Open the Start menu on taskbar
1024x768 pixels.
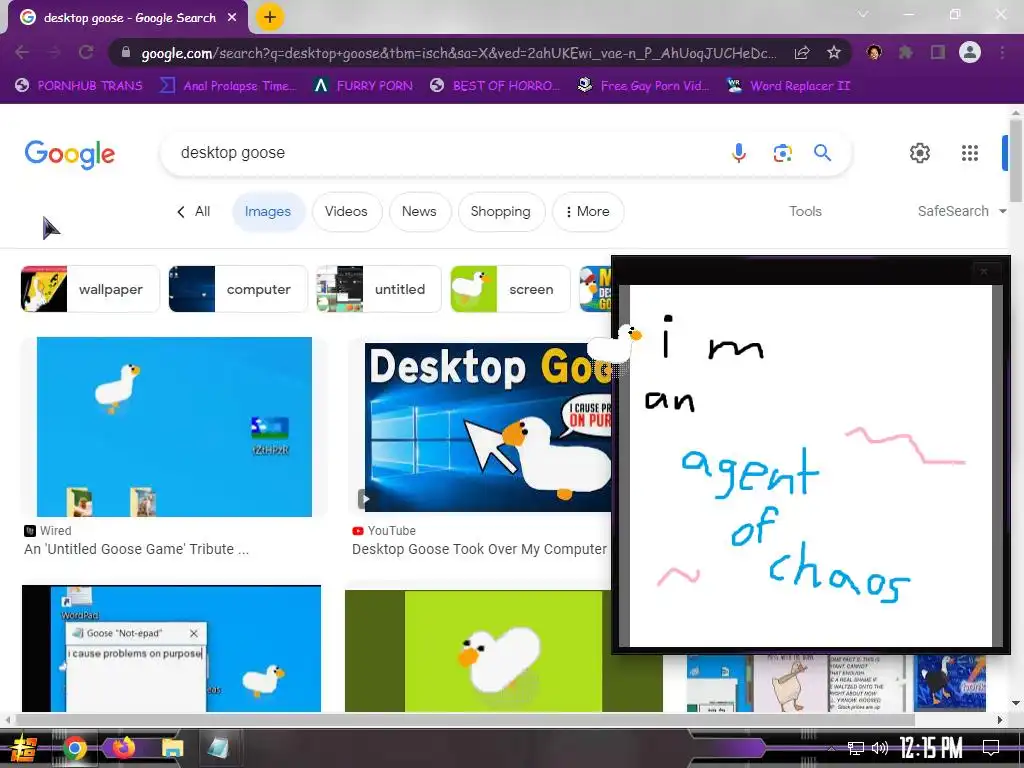click(22, 748)
